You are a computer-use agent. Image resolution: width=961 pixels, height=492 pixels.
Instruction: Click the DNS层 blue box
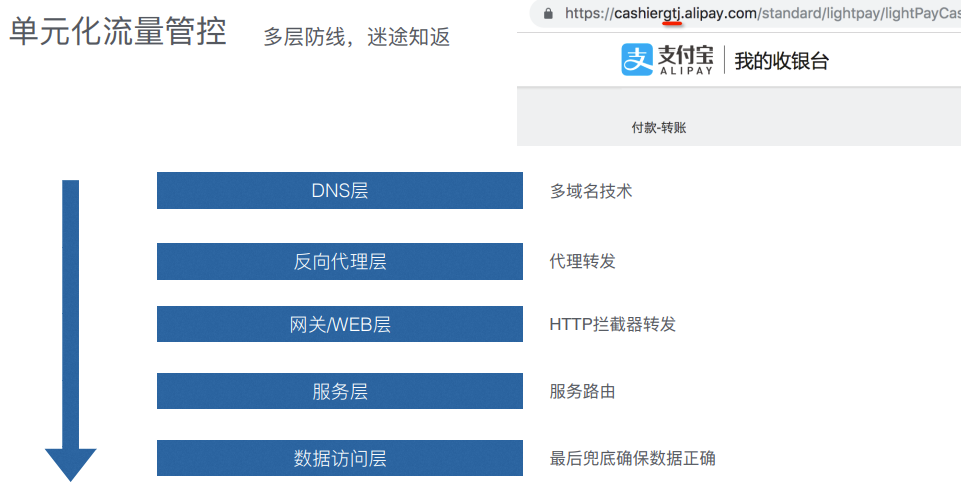[x=339, y=191]
